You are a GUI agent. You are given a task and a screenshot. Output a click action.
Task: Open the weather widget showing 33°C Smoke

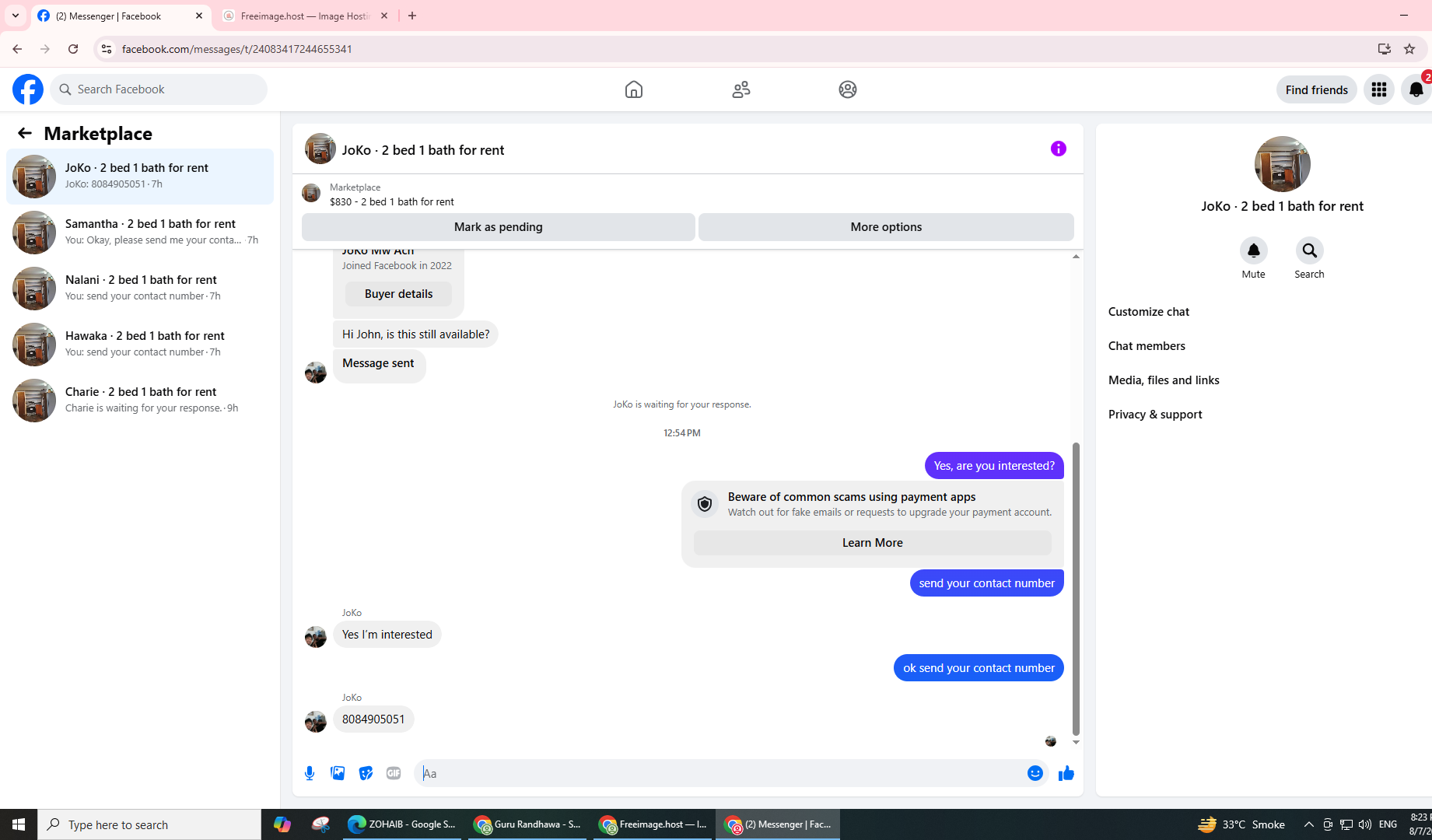tap(1241, 824)
